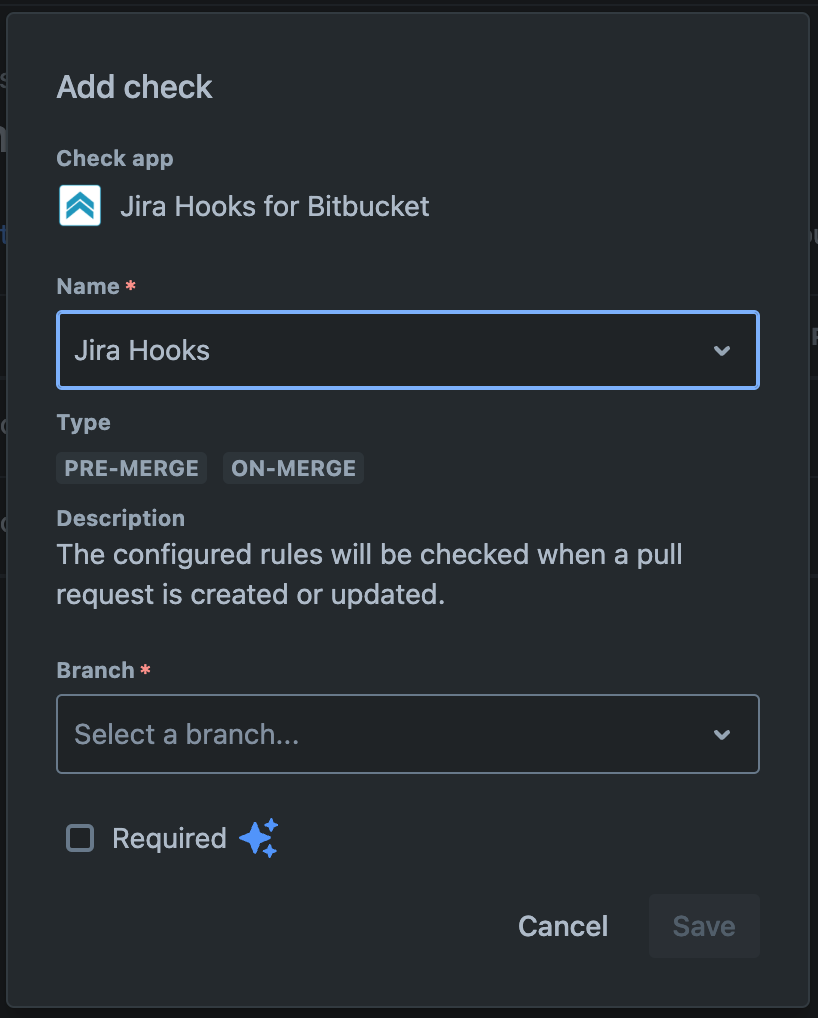Image resolution: width=818 pixels, height=1018 pixels.
Task: Select the PRE-MERGE type badge
Action: (x=131, y=468)
